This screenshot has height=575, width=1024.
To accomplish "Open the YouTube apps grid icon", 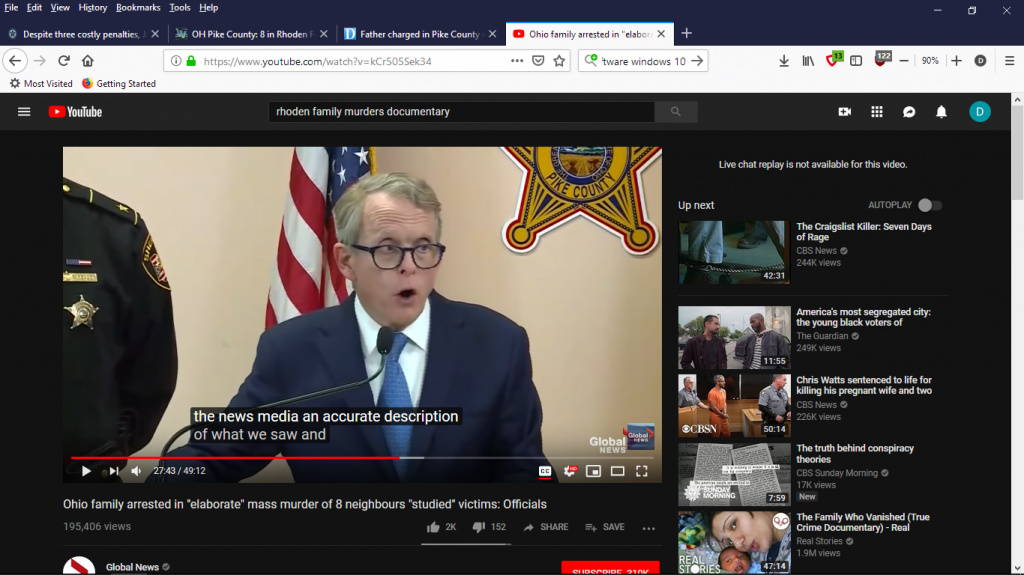I will (x=877, y=112).
